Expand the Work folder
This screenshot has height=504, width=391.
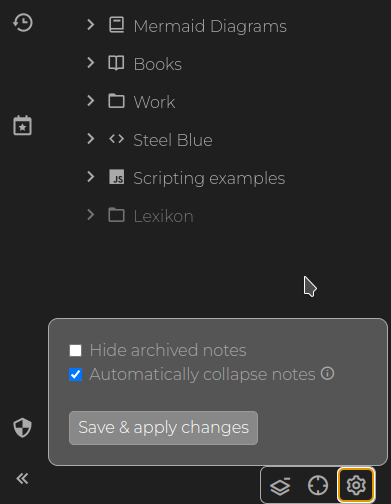tap(90, 101)
